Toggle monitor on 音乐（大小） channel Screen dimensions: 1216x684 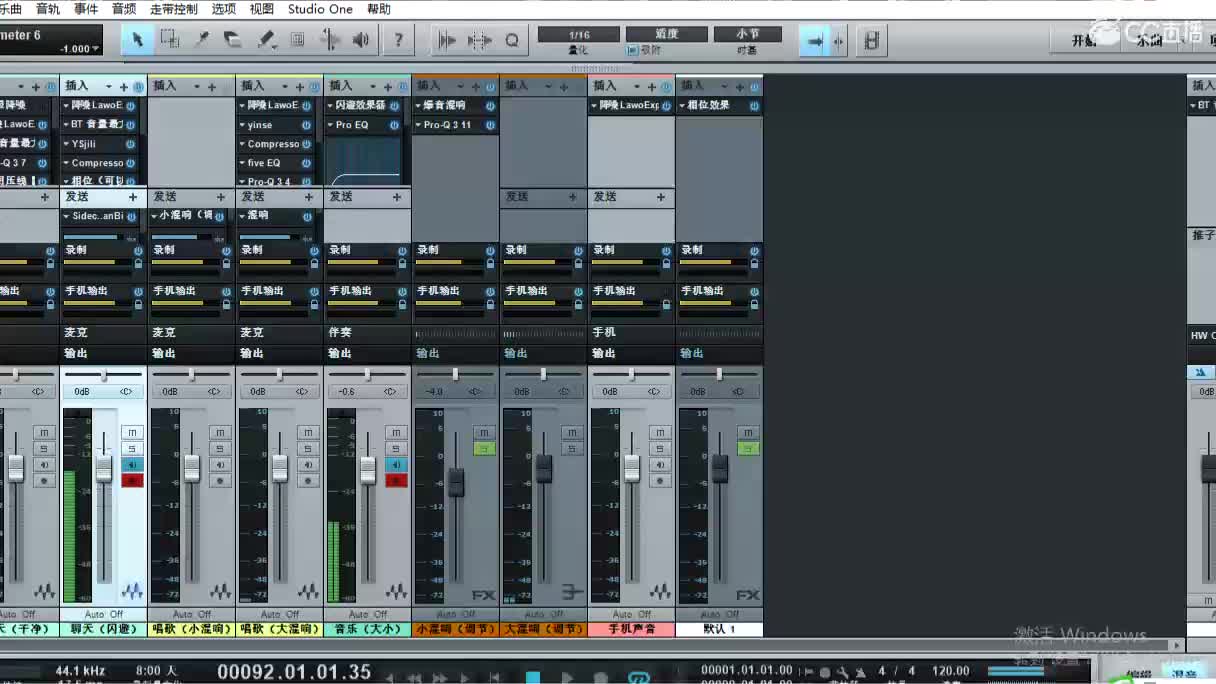click(396, 465)
